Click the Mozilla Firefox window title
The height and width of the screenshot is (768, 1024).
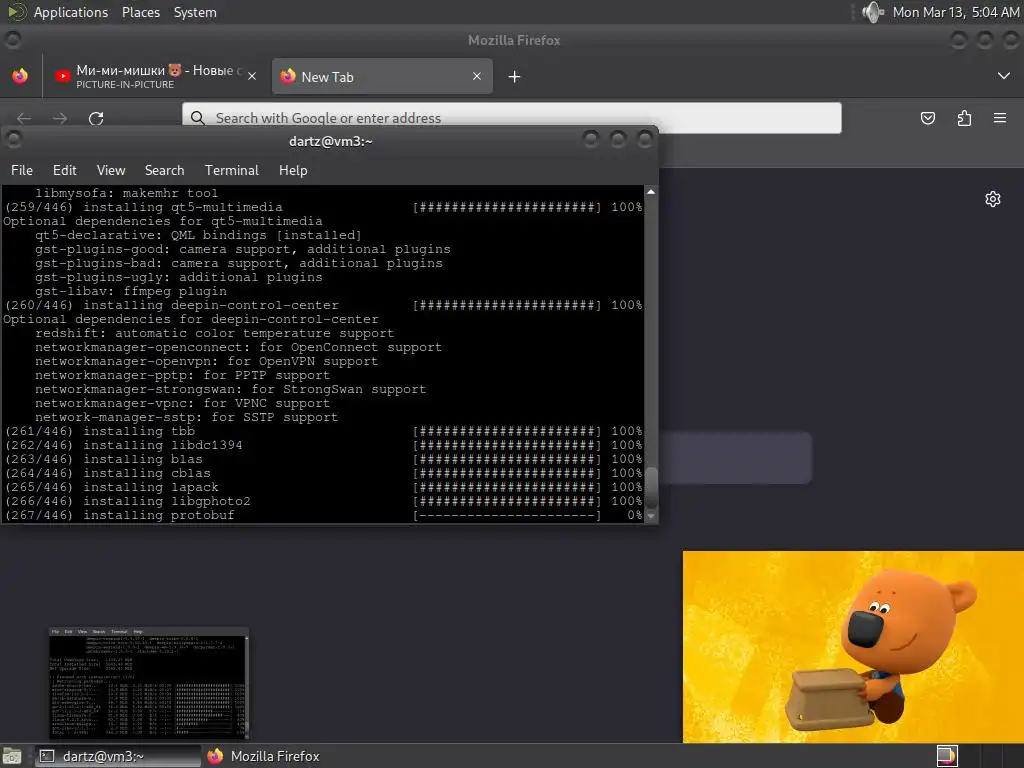[514, 40]
